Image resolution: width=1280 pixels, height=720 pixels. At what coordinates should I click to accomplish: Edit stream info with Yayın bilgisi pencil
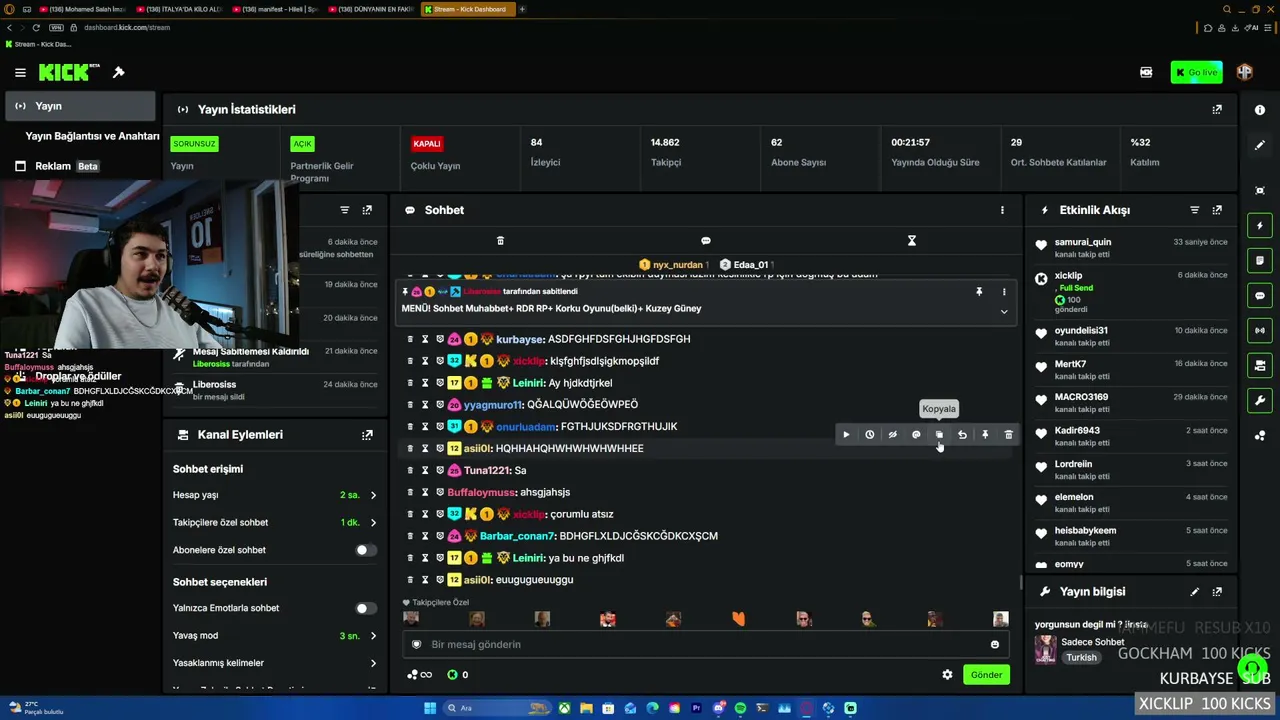pyautogui.click(x=1194, y=592)
